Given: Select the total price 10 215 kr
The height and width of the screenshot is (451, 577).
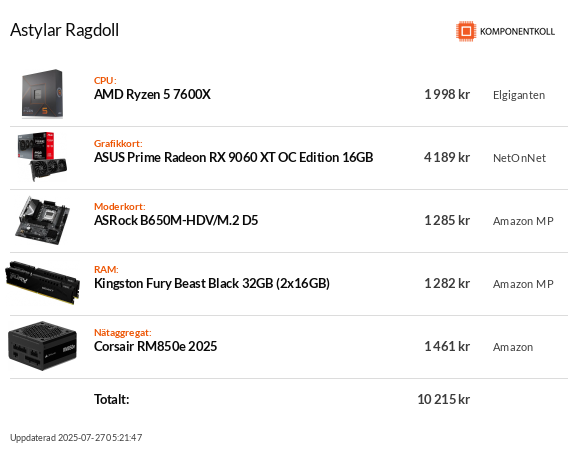Looking at the screenshot, I should click(443, 399).
